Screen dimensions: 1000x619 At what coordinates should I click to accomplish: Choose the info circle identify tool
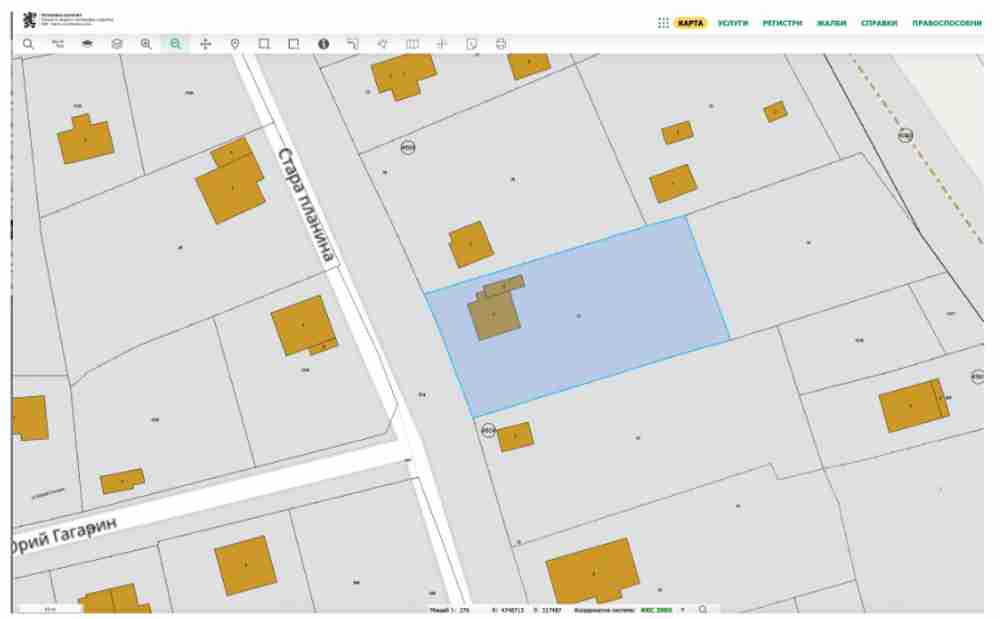point(323,44)
